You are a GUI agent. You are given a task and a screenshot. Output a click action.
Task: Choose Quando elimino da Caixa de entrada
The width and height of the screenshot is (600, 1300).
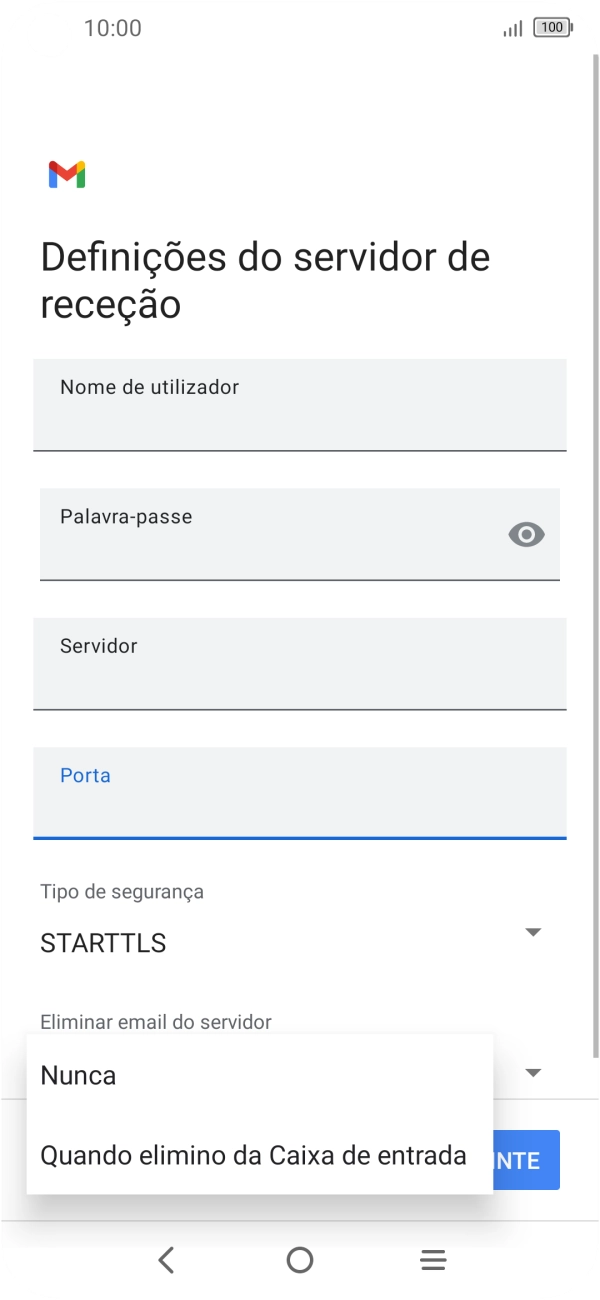click(x=252, y=1155)
